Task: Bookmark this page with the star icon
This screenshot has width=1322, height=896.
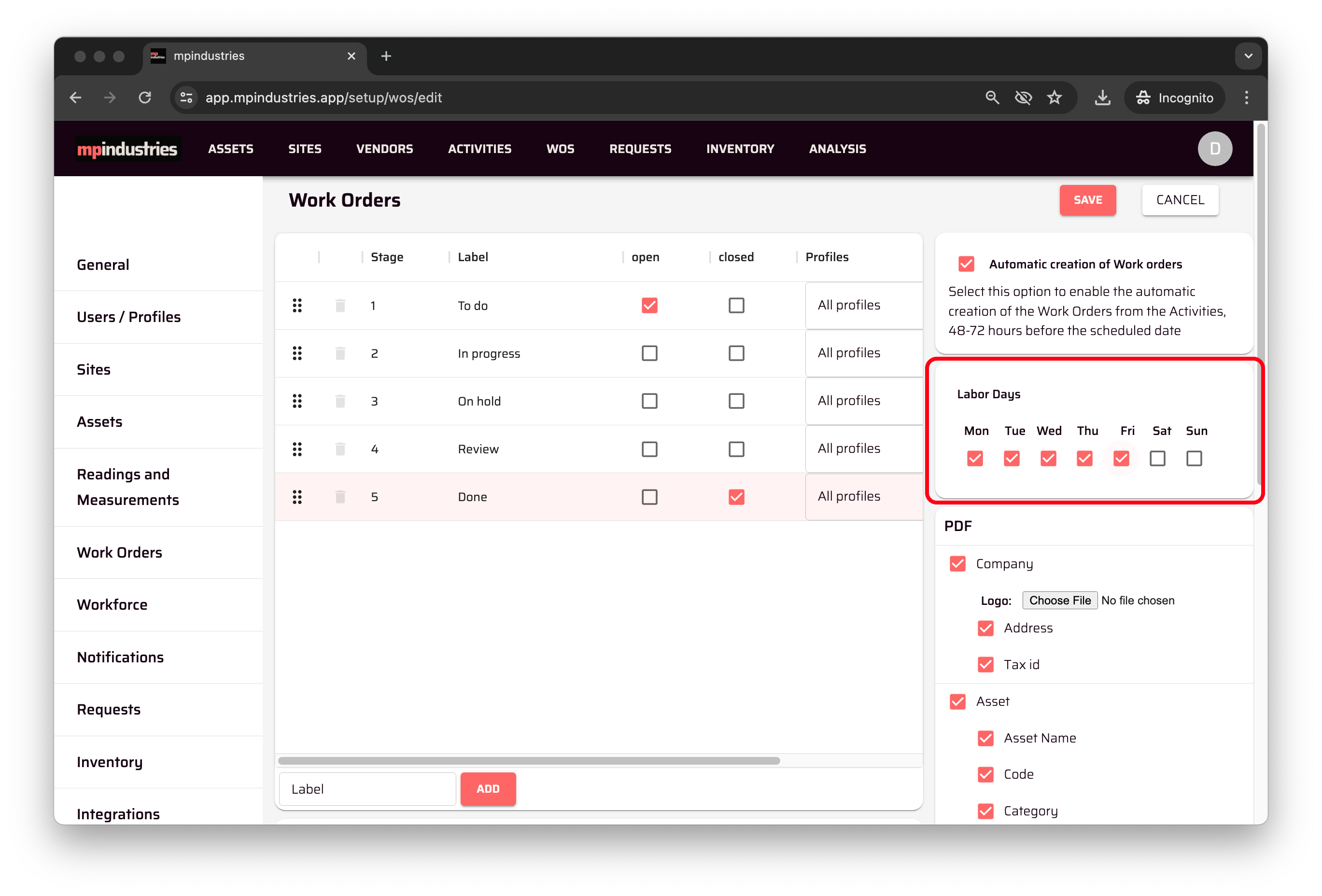Action: (x=1054, y=98)
